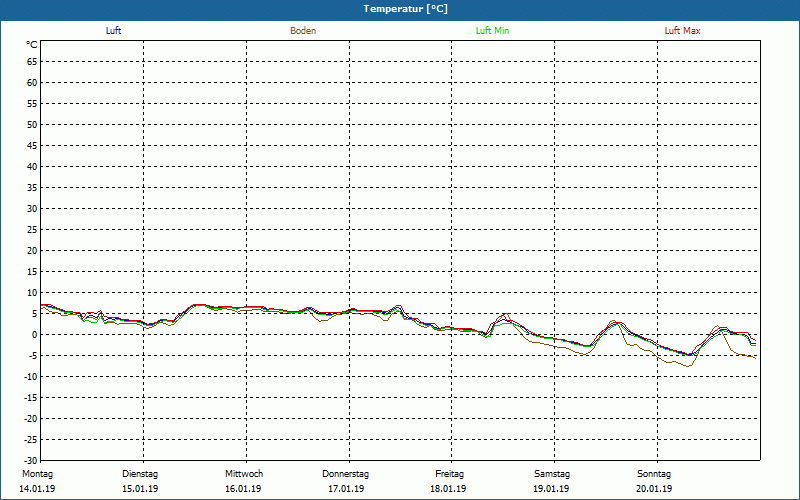Screen dimensions: 800x500
Task: Click the 20 y-axis value
Action: tap(32, 251)
